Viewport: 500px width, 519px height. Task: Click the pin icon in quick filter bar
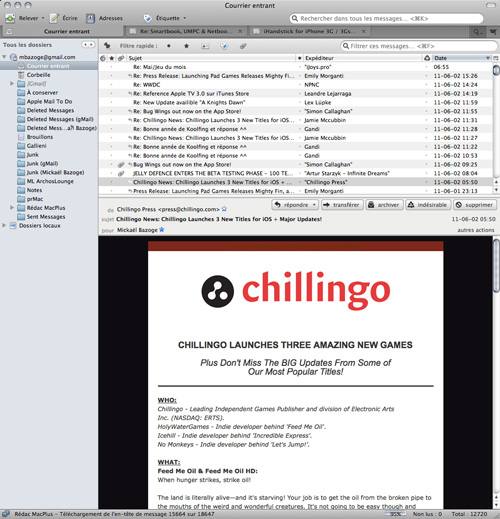click(107, 46)
